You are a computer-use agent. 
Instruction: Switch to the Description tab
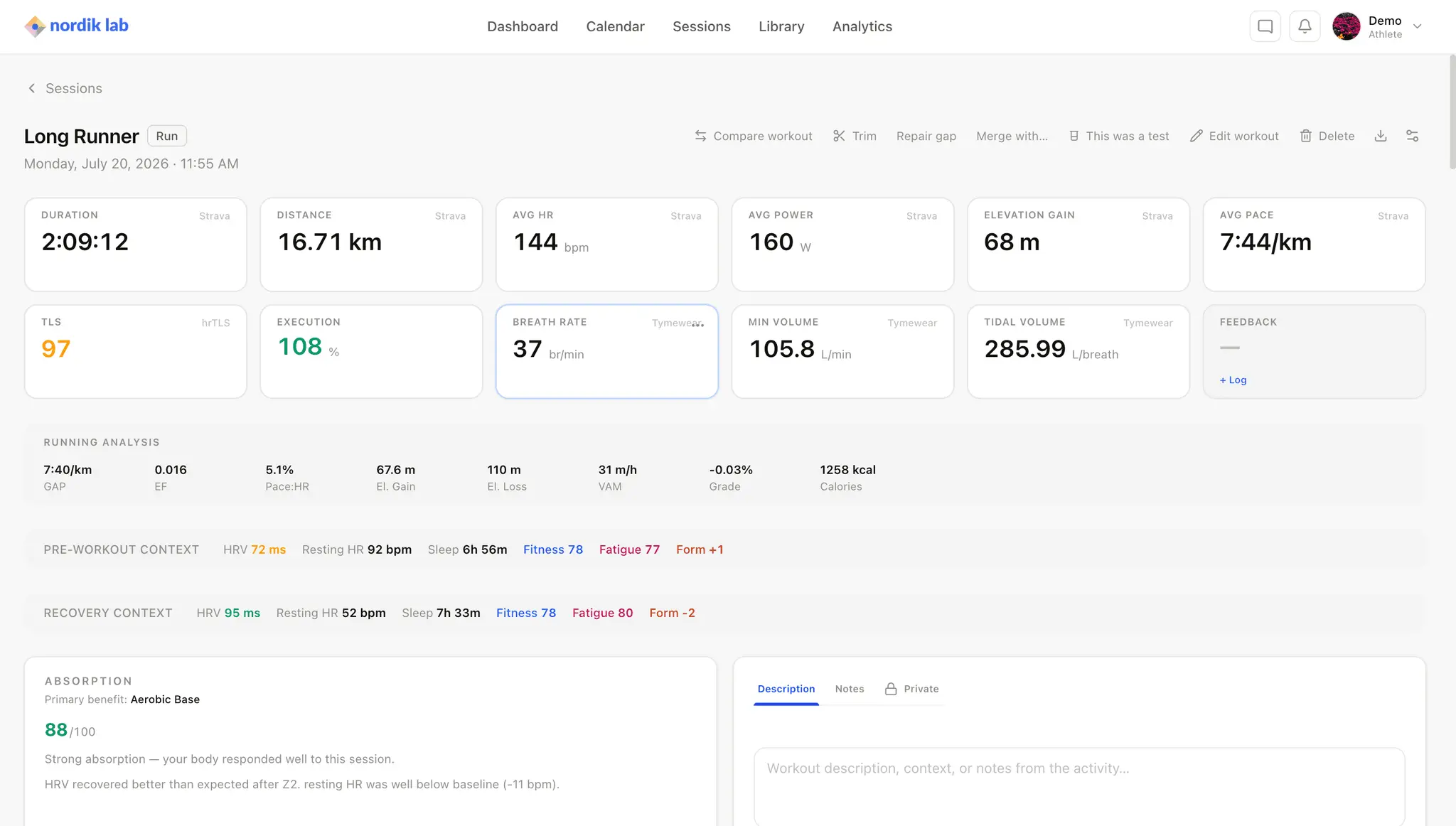click(786, 689)
